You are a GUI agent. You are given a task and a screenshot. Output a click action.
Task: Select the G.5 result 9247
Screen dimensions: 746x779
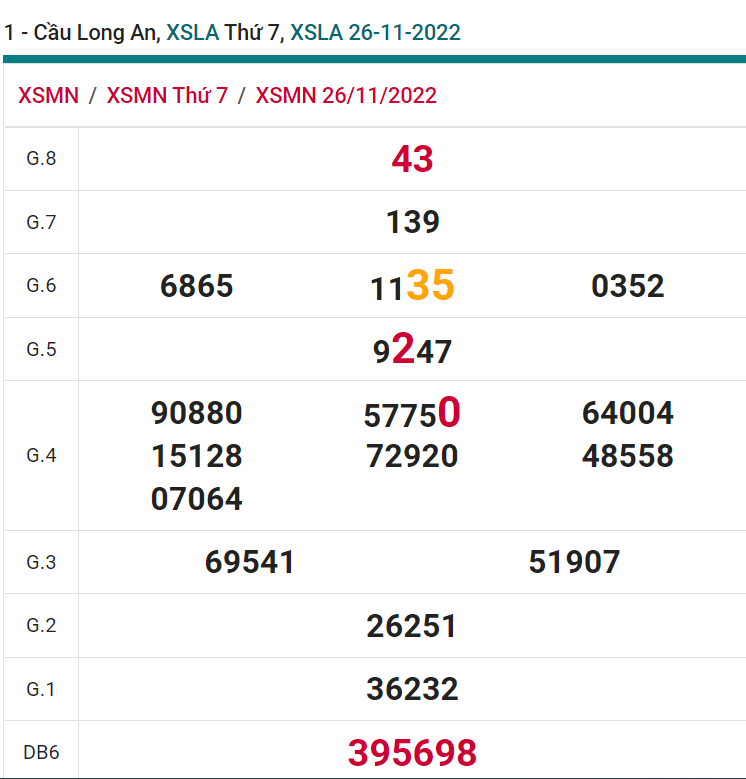point(412,350)
